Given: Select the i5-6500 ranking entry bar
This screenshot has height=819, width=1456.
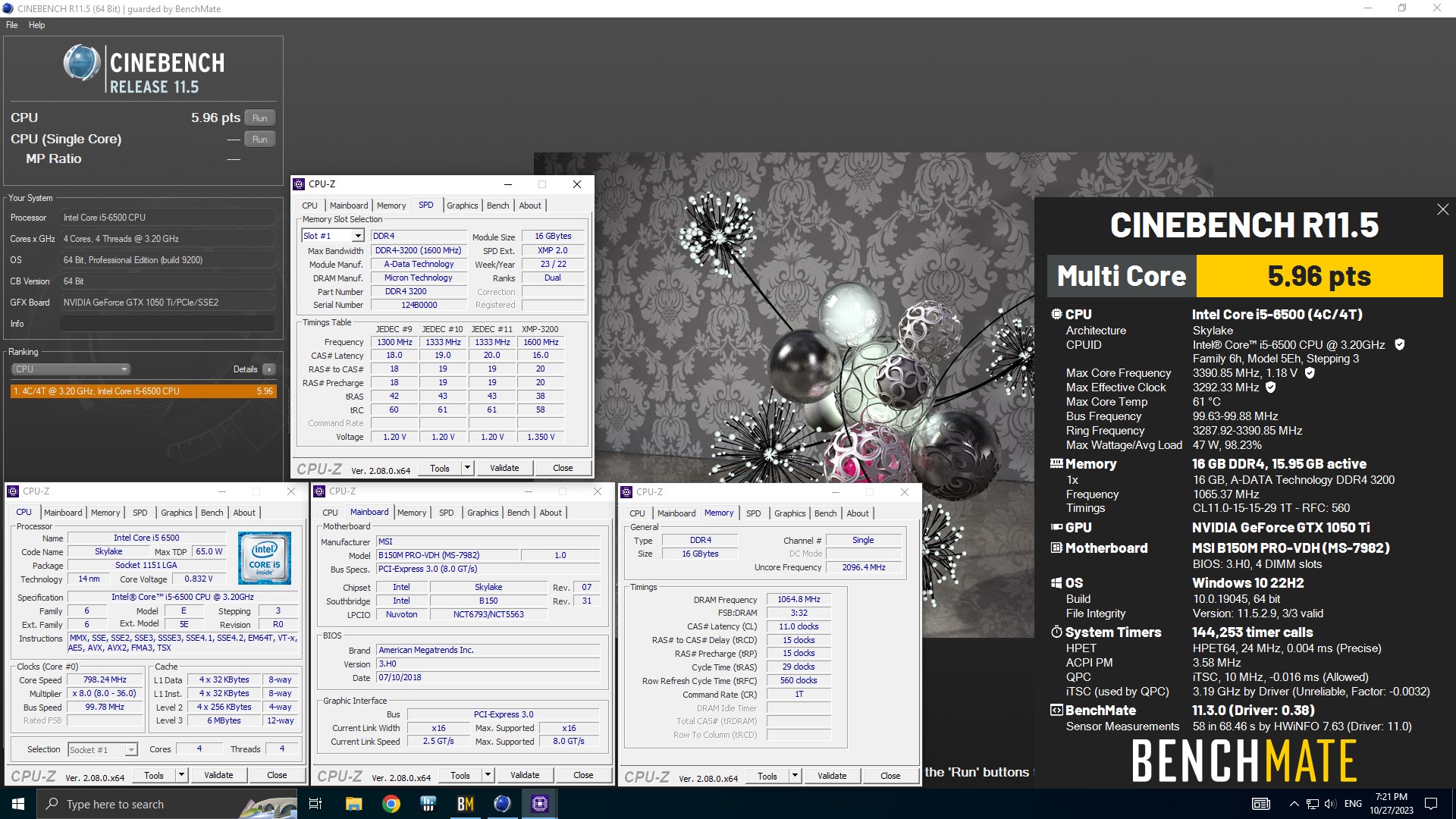Looking at the screenshot, I should [x=143, y=391].
